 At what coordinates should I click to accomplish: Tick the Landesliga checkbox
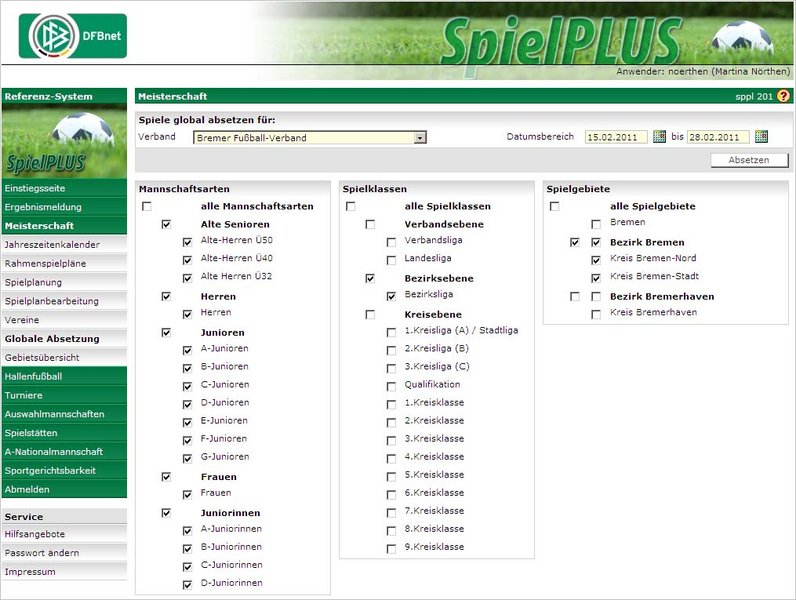point(392,260)
